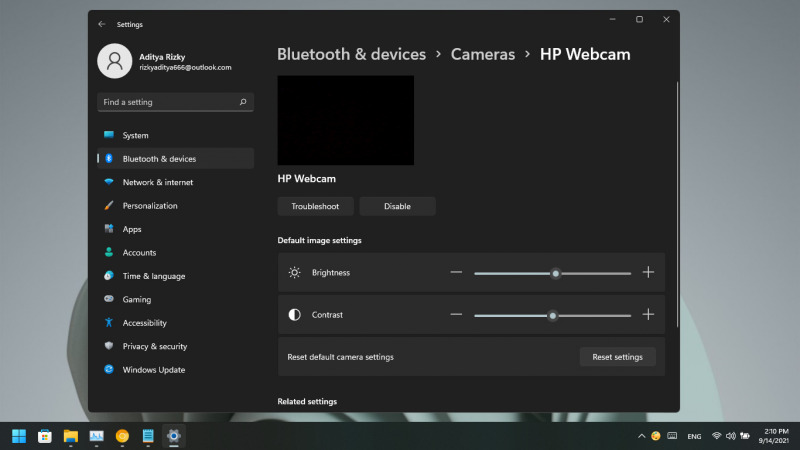Increase brightness with the plus button
Screen dimensions: 800x450
(x=648, y=272)
